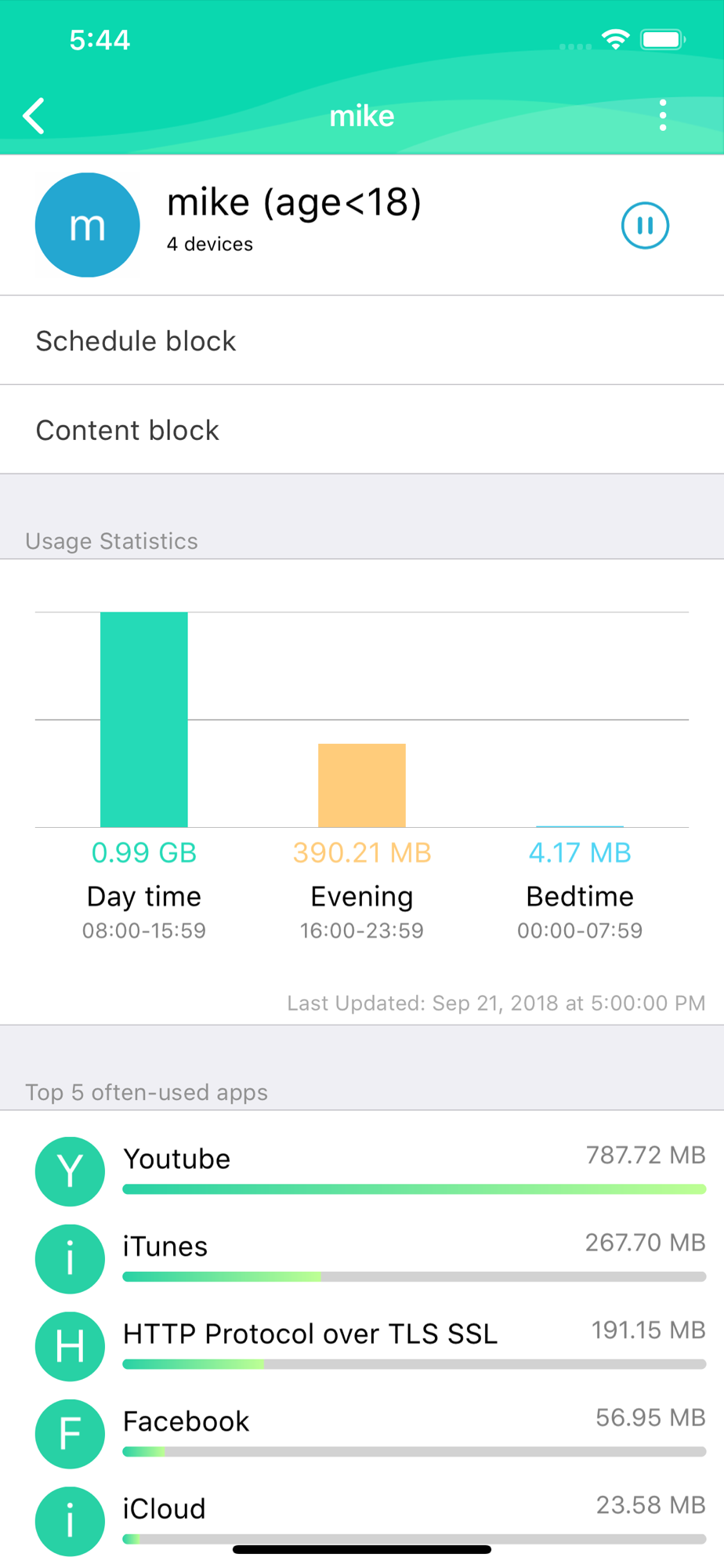This screenshot has width=724, height=1568.
Task: Tap the orange Evening usage bar
Action: (x=362, y=785)
